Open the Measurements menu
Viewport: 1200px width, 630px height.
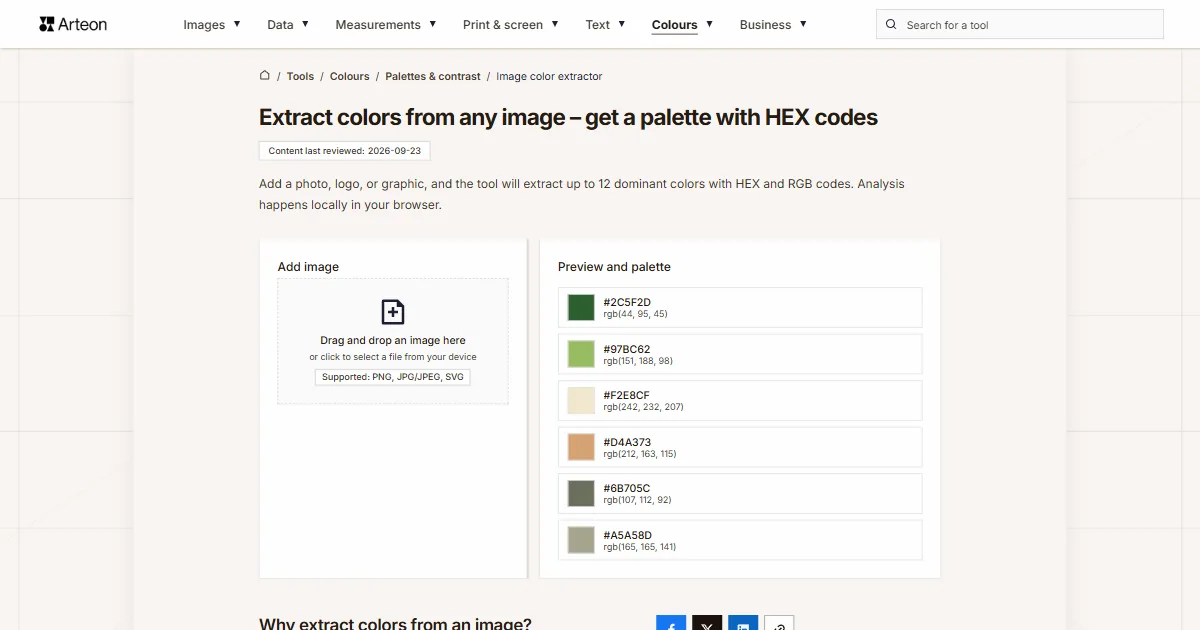click(x=386, y=24)
